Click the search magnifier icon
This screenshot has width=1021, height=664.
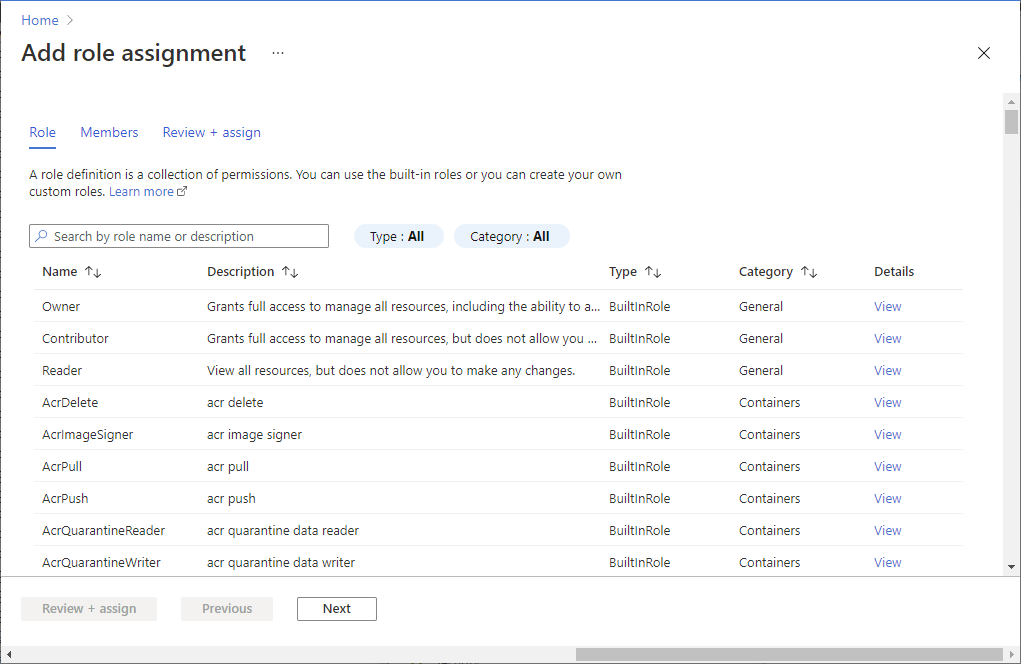[x=41, y=235]
